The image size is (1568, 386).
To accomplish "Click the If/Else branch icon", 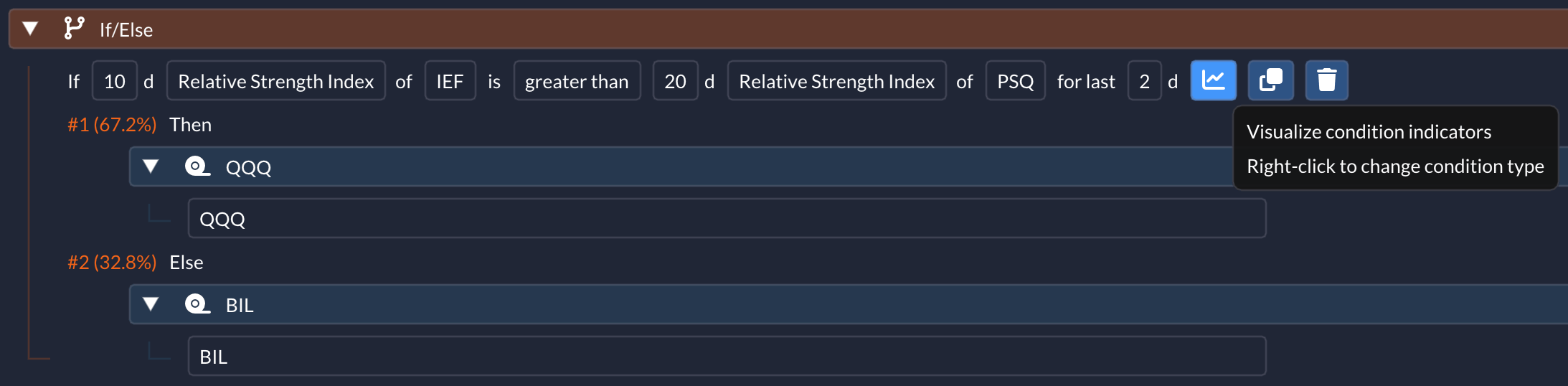I will pos(74,29).
